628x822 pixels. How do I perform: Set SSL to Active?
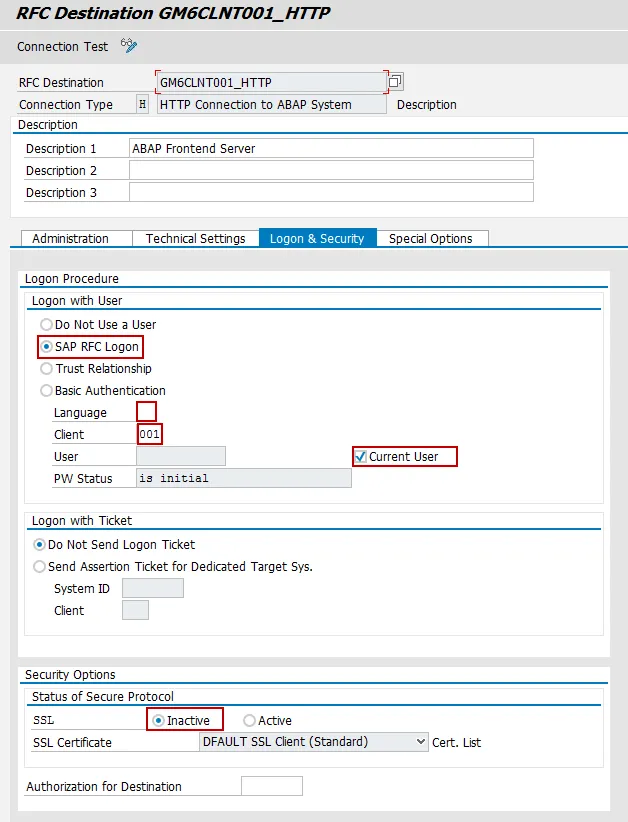(250, 721)
